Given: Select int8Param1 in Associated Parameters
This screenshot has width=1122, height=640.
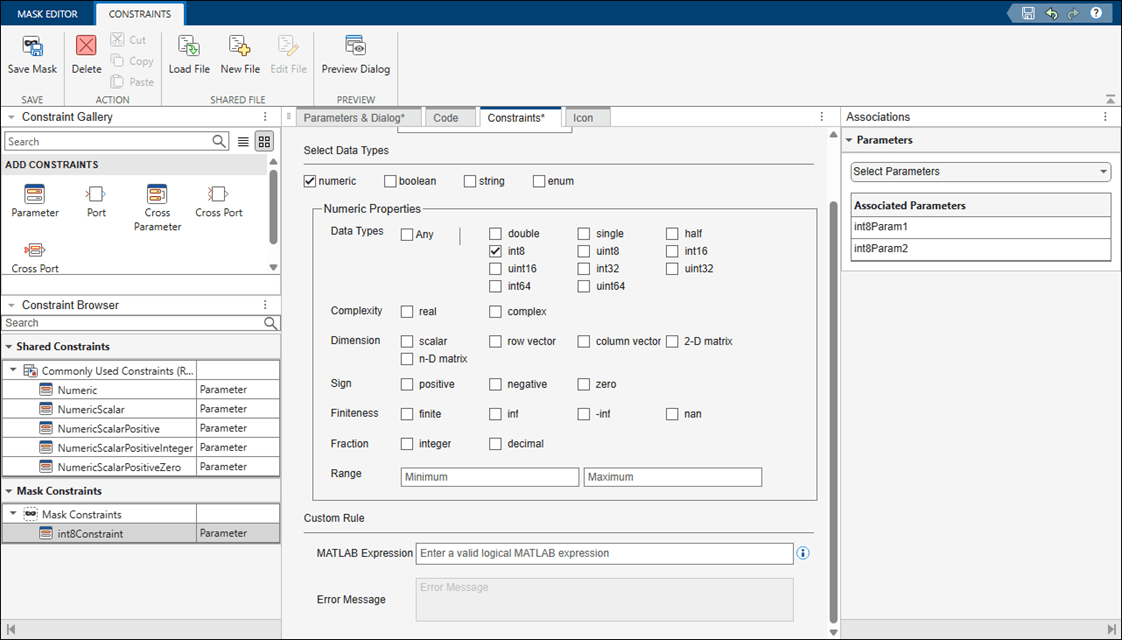Looking at the screenshot, I should pyautogui.click(x=881, y=227).
